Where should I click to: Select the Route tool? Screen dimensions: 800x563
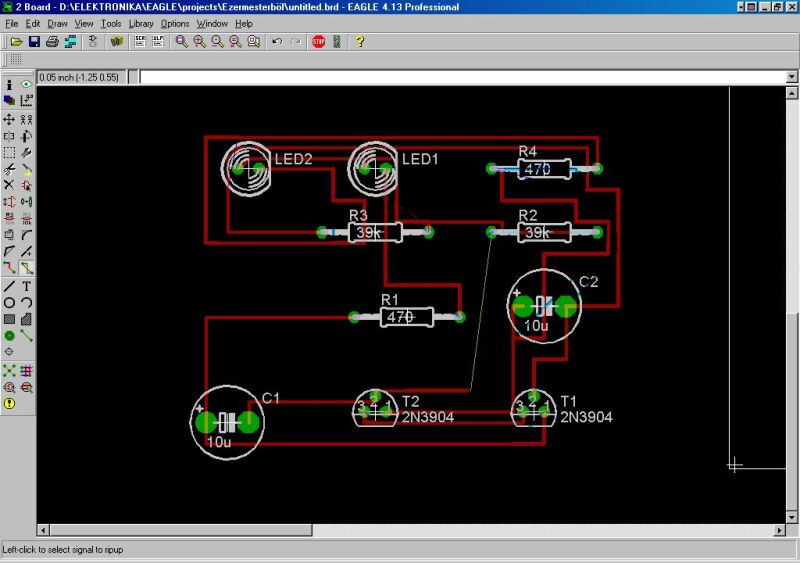(x=9, y=268)
